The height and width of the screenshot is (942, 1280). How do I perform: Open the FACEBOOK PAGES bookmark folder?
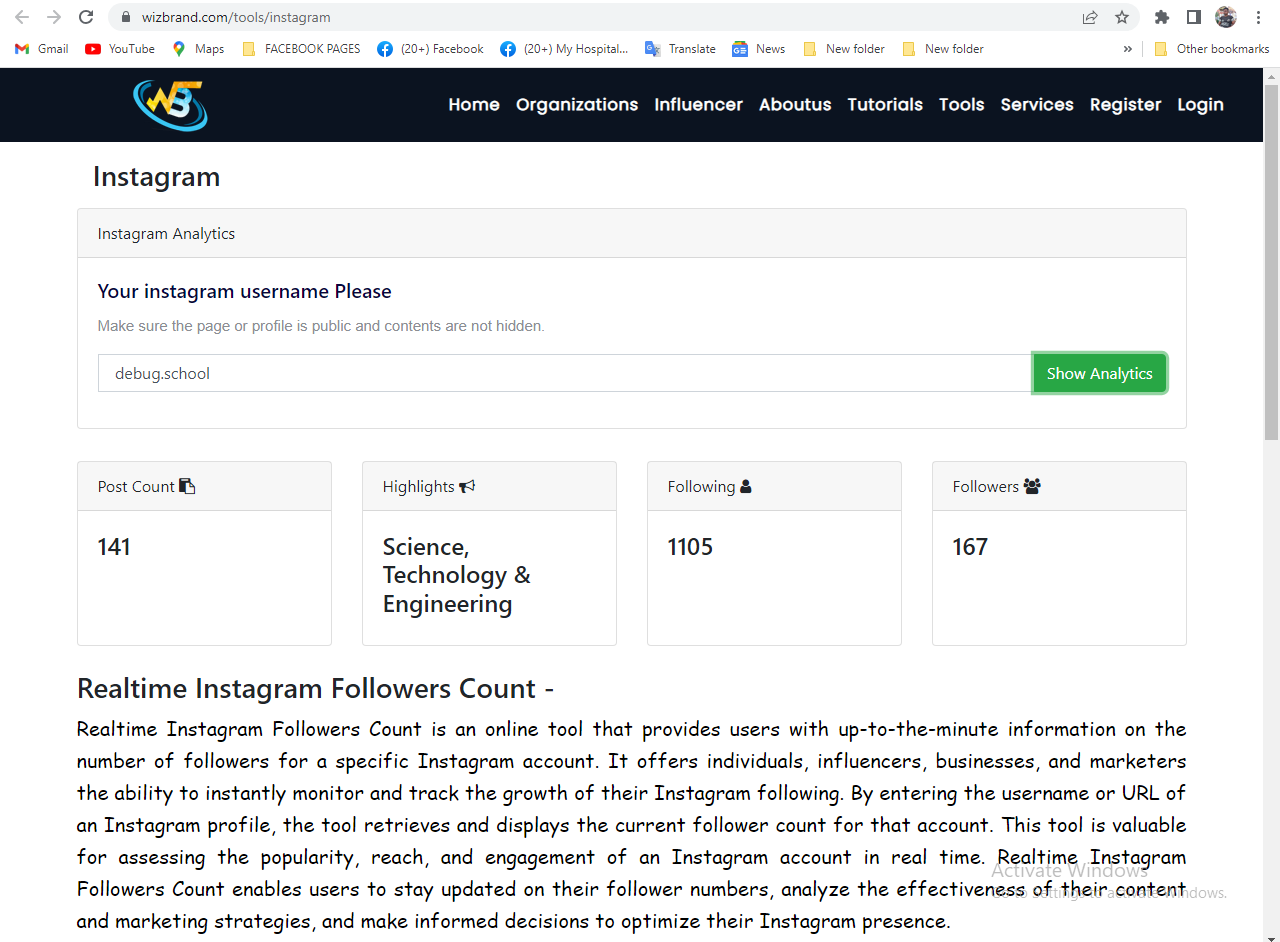[301, 49]
